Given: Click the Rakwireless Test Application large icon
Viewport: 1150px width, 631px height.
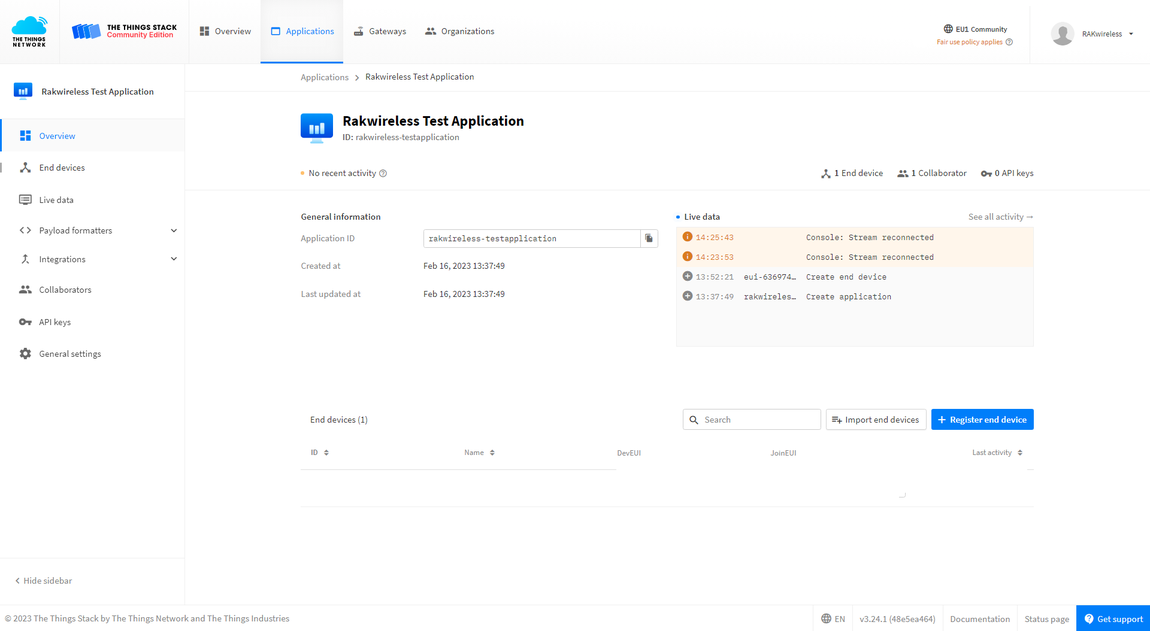Looking at the screenshot, I should click(317, 128).
